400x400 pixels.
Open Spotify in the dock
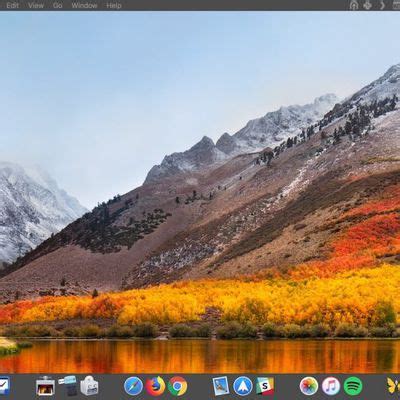(x=353, y=386)
